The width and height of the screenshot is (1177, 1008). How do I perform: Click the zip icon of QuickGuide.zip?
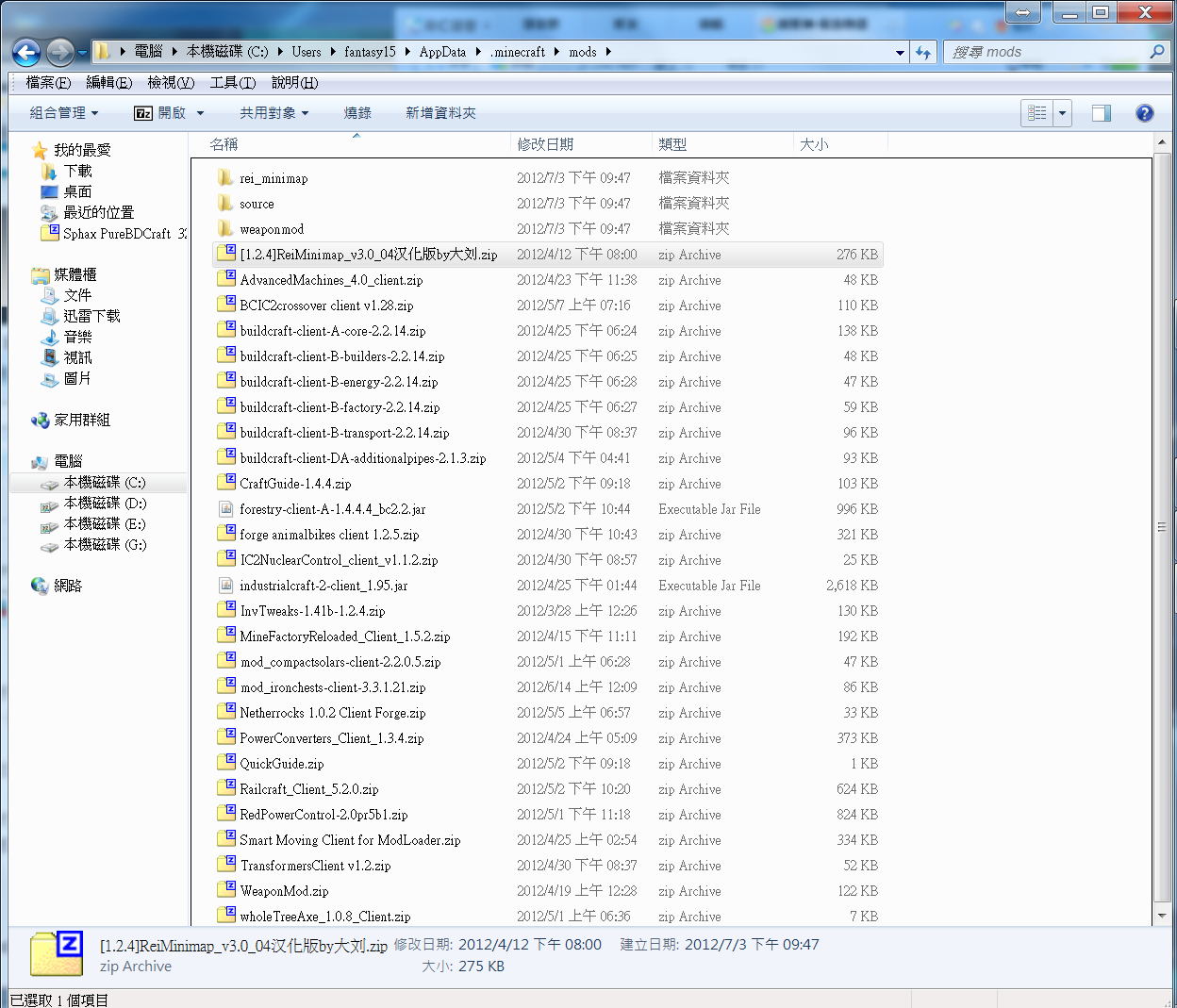click(x=225, y=763)
